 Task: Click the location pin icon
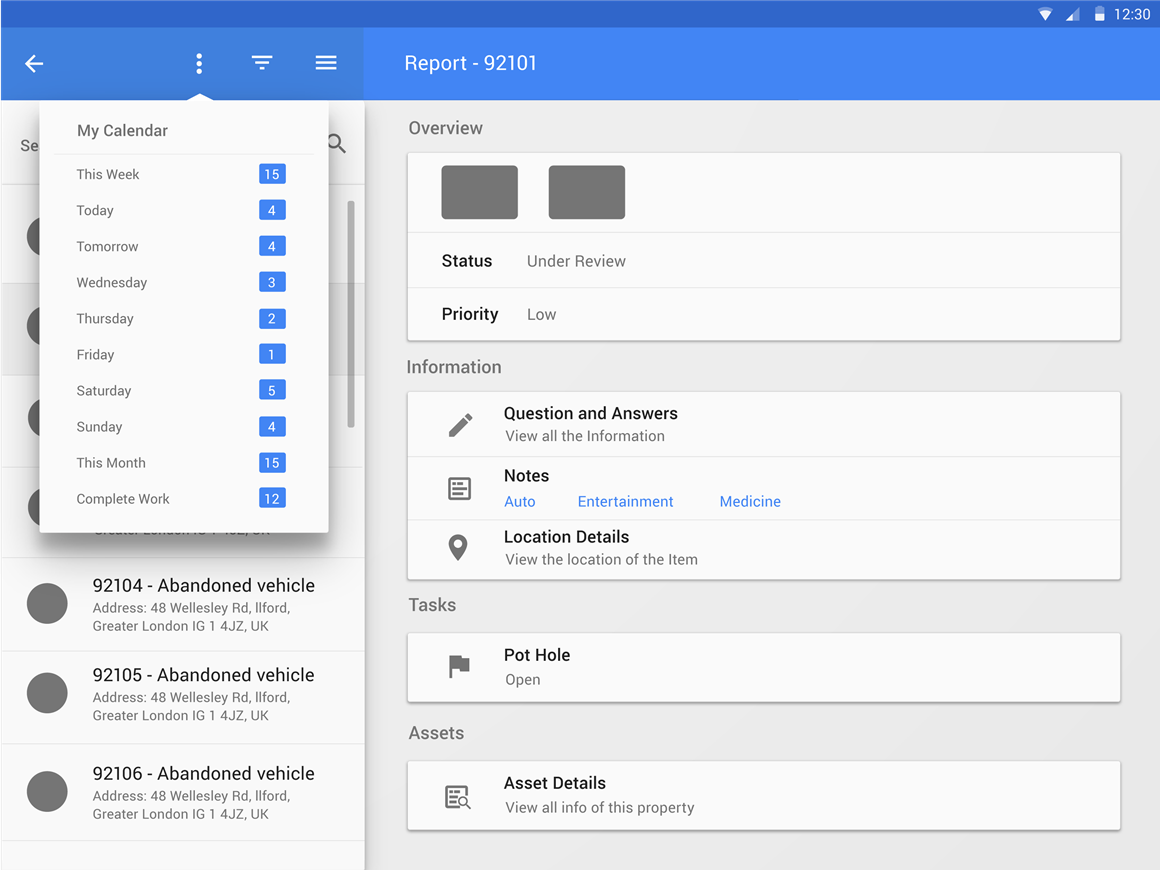[459, 547]
